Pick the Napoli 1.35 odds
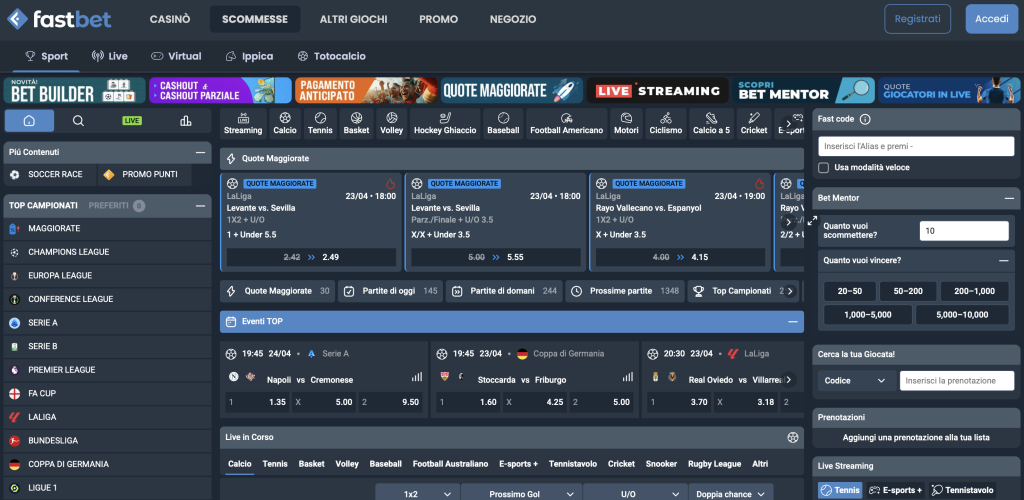 tap(257, 402)
